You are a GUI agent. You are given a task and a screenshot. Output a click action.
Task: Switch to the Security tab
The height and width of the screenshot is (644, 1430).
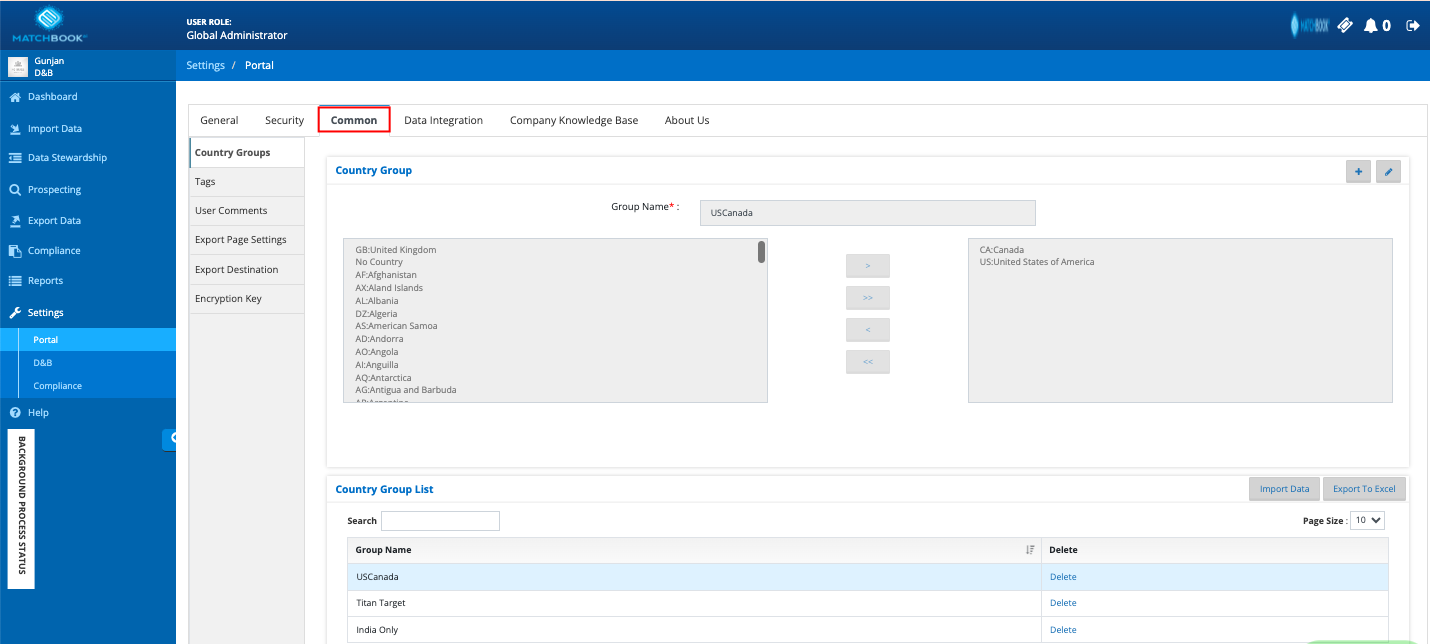(284, 120)
